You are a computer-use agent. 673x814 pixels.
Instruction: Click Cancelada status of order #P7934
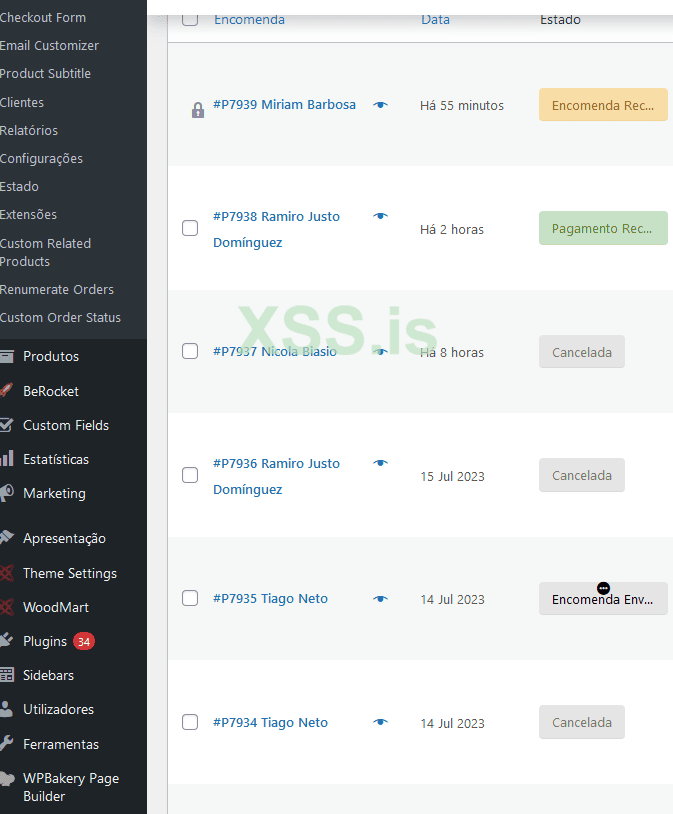coord(582,722)
